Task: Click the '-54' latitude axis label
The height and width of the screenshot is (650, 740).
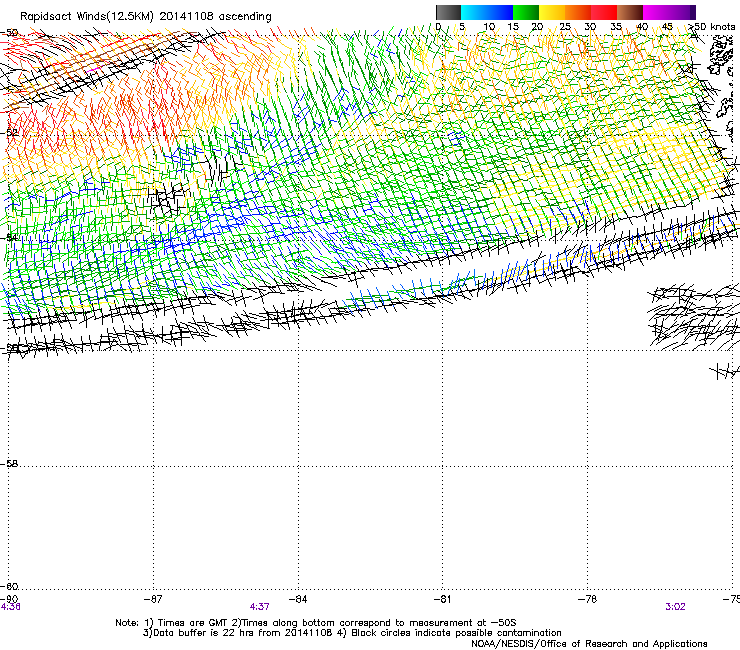Action: click(x=10, y=237)
